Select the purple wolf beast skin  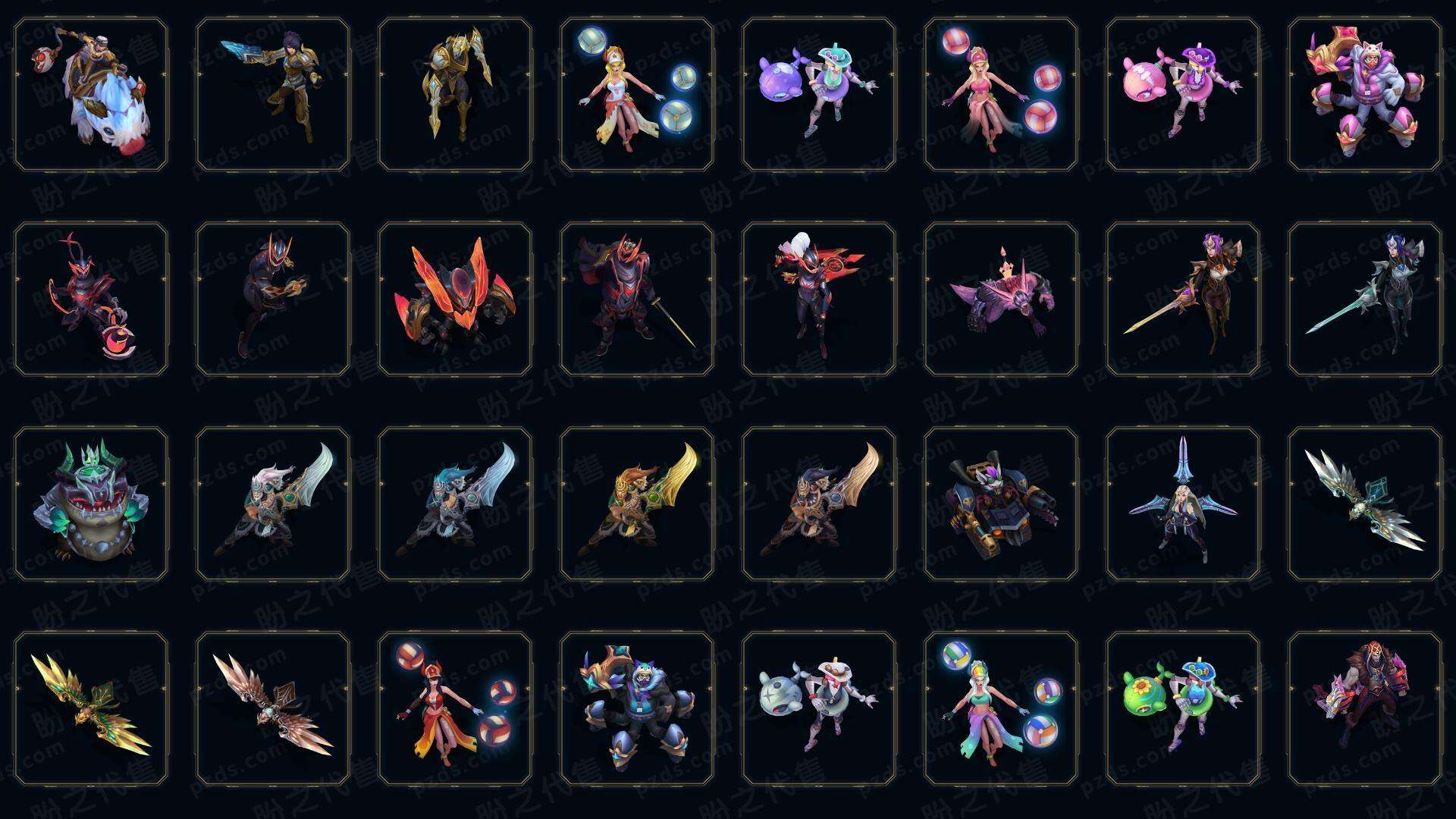coord(1001,299)
